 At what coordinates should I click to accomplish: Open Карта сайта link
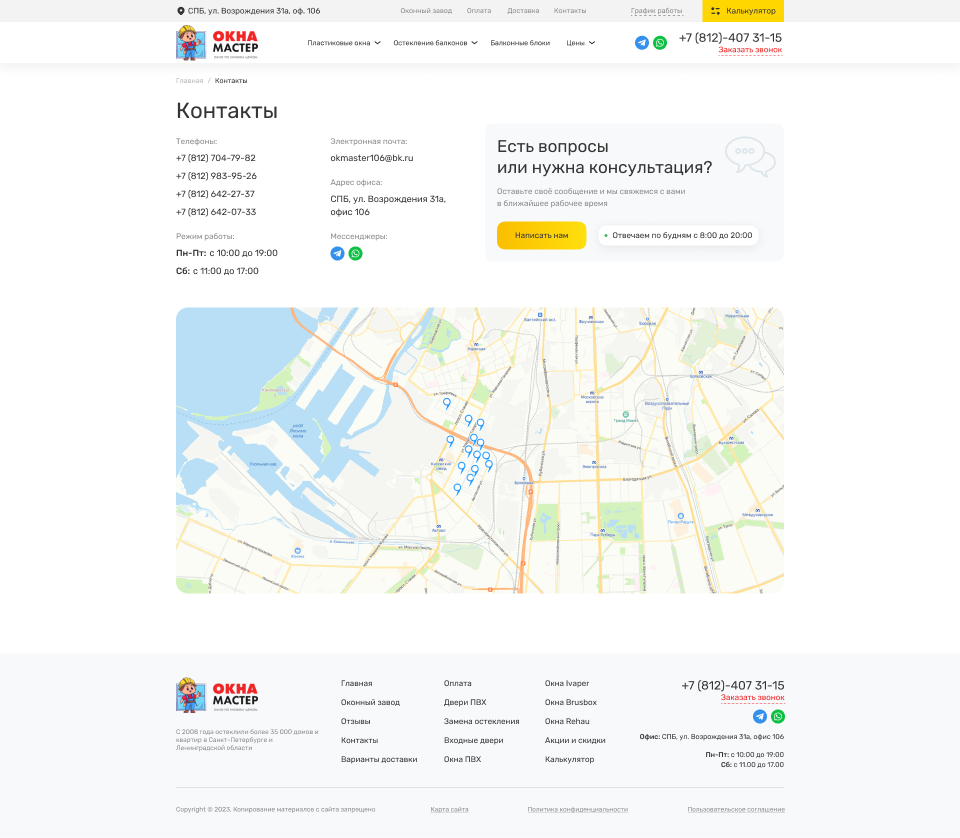(x=449, y=809)
